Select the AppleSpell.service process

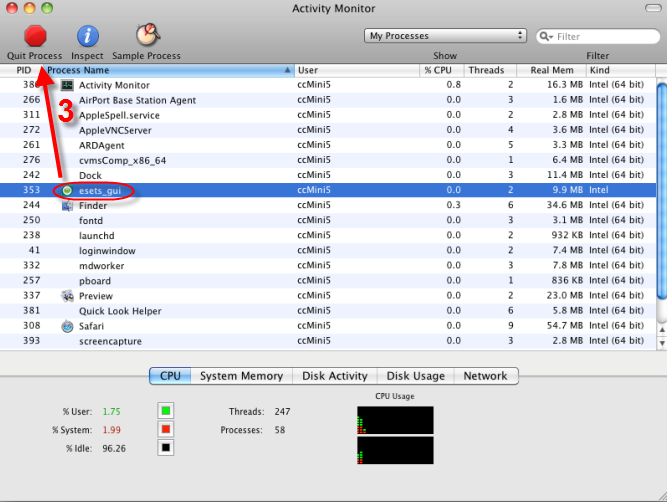pos(328,115)
